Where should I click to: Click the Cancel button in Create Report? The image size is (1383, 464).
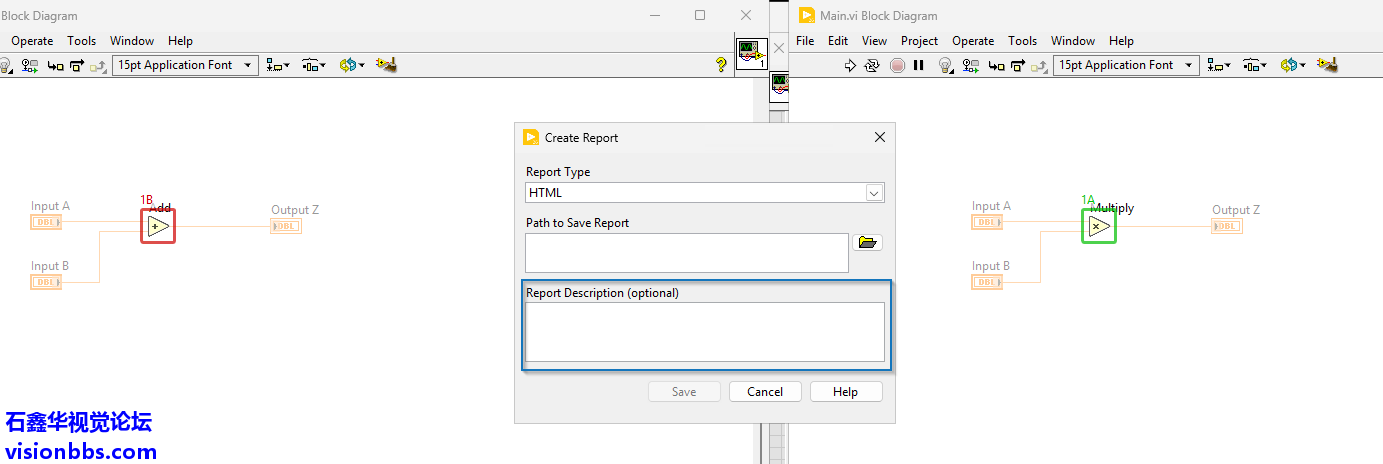coord(765,392)
